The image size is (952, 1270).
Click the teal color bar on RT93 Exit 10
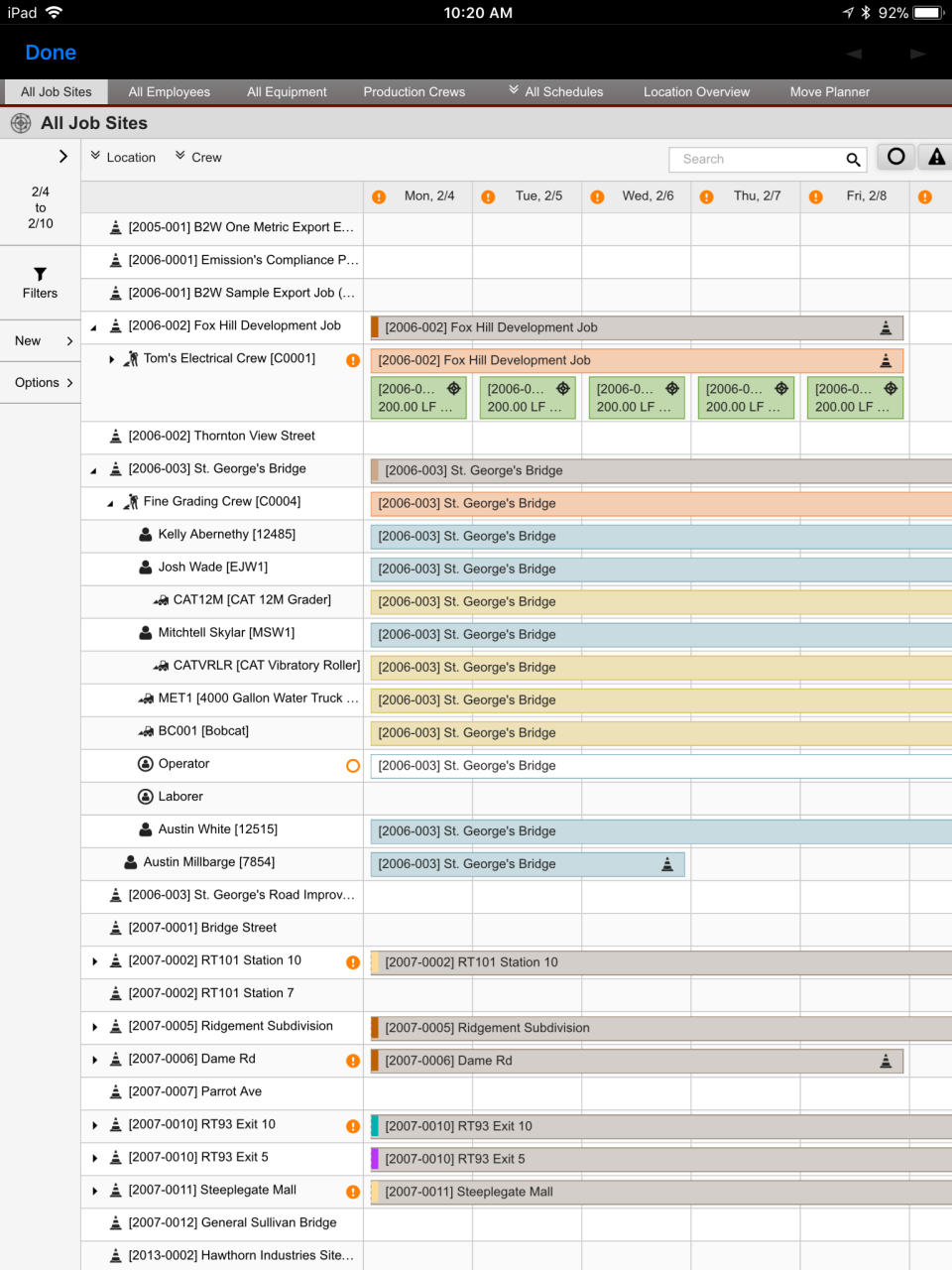point(374,1126)
